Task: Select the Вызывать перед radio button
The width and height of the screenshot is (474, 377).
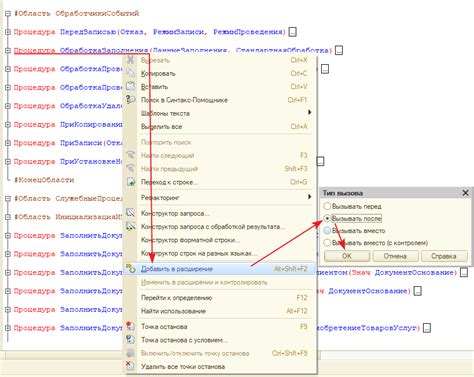Action: pos(327,206)
